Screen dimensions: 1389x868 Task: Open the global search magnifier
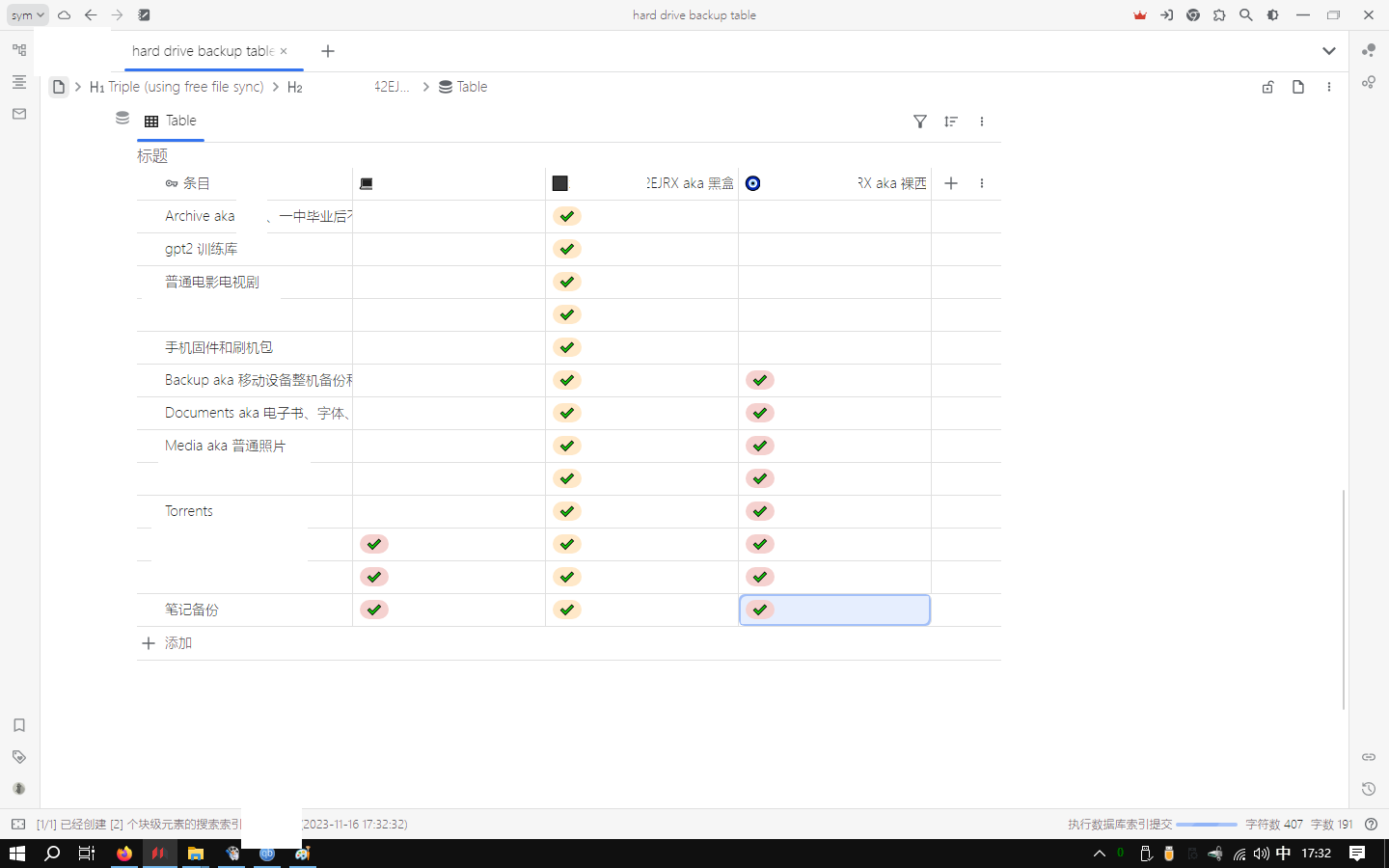[1246, 15]
